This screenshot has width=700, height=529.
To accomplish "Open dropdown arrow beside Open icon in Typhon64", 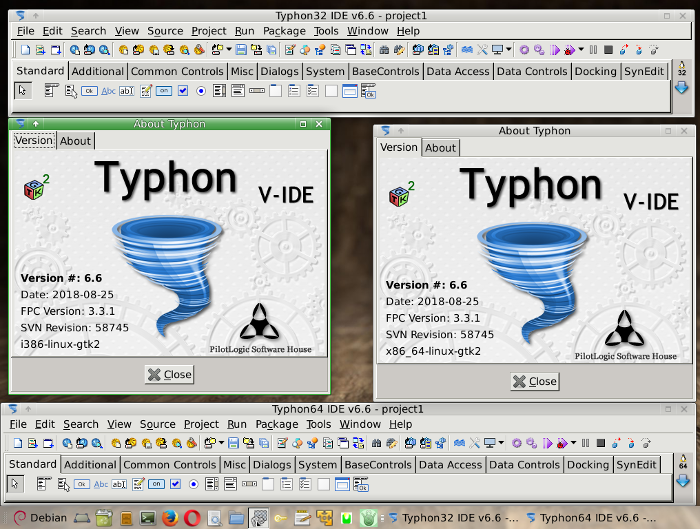I will (x=221, y=442).
